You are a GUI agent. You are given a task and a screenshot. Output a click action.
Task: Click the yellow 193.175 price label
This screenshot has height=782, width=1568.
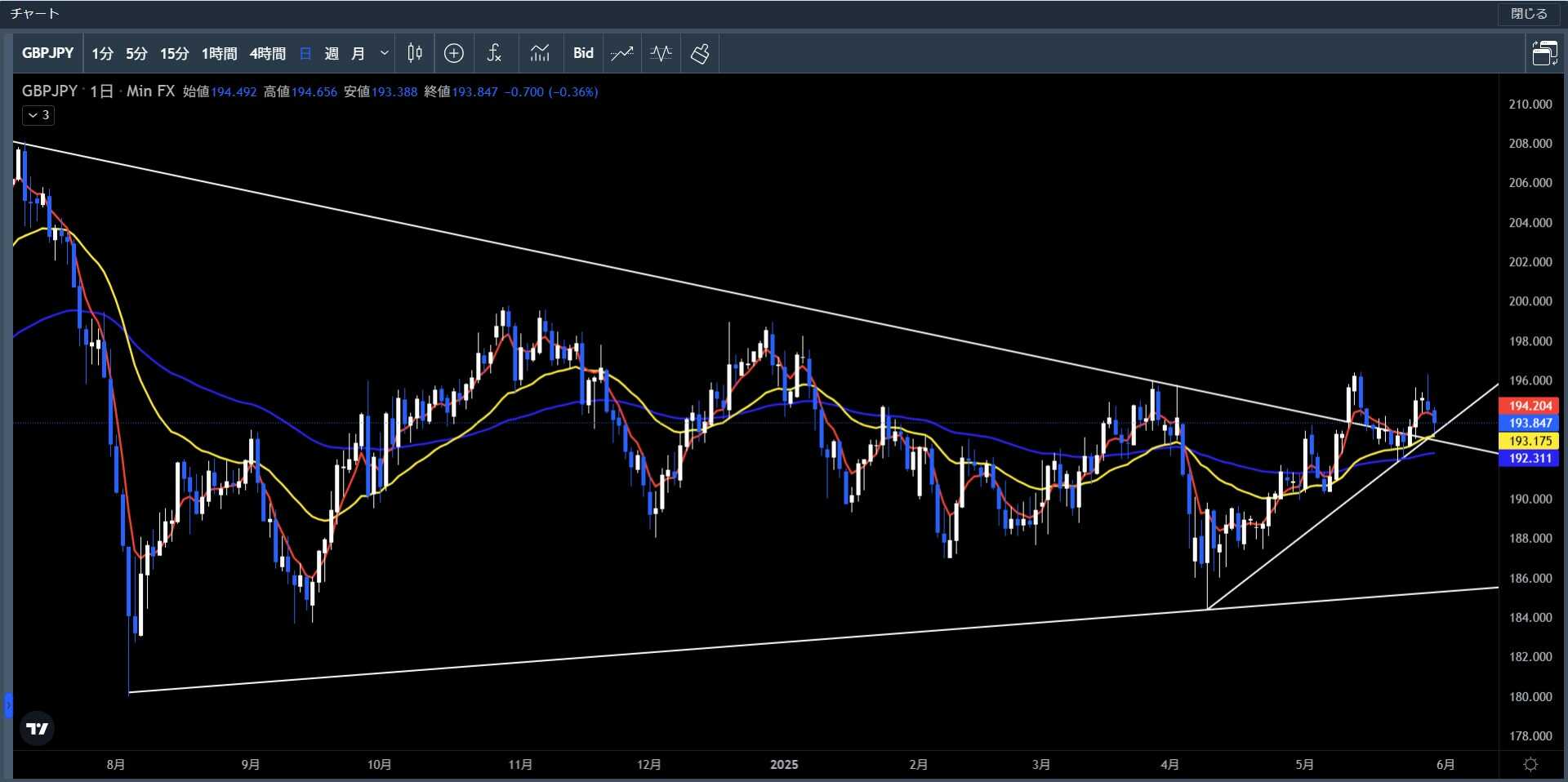point(1530,441)
